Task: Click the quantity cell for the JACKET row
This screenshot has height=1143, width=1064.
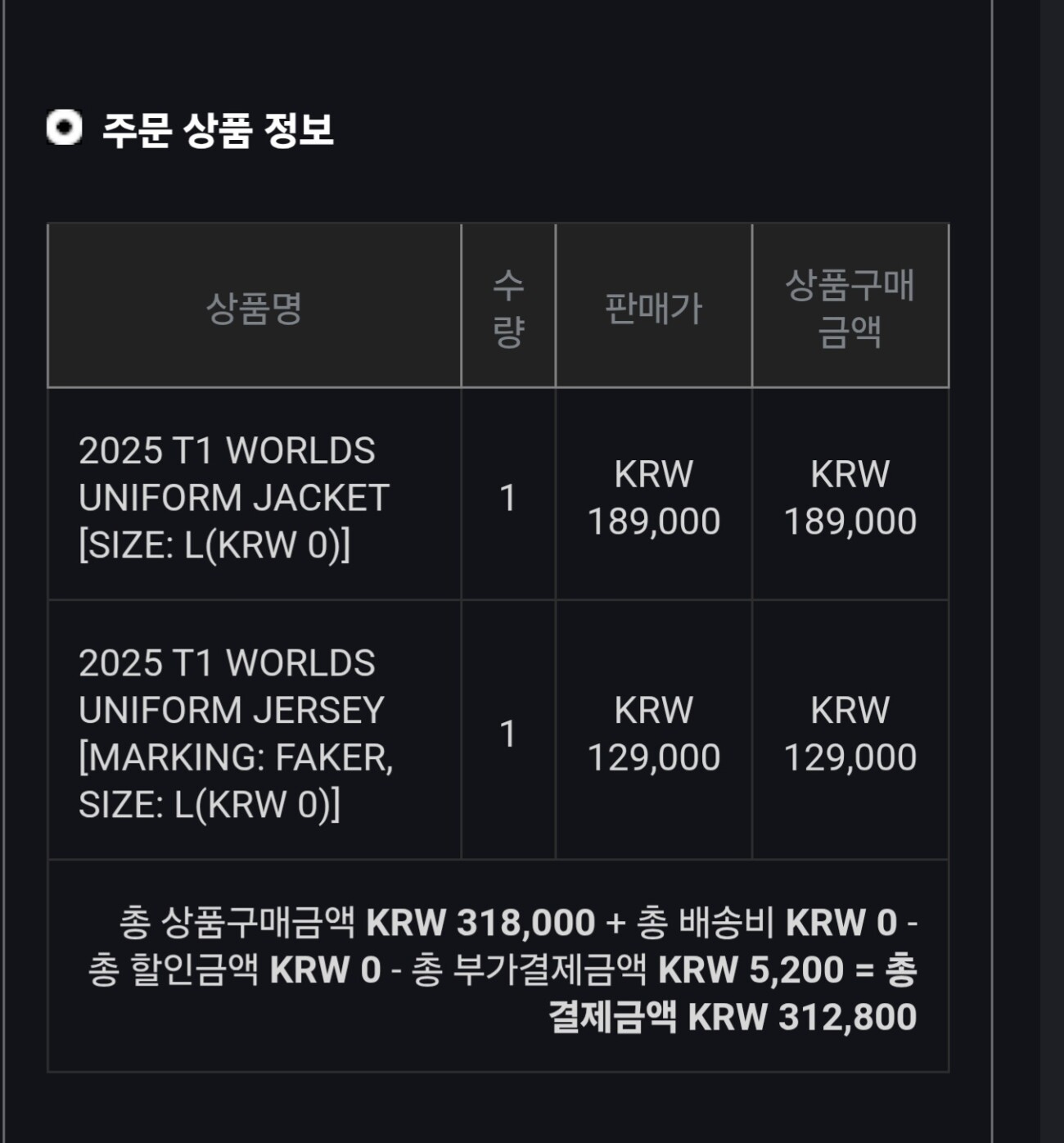Action: [x=508, y=498]
